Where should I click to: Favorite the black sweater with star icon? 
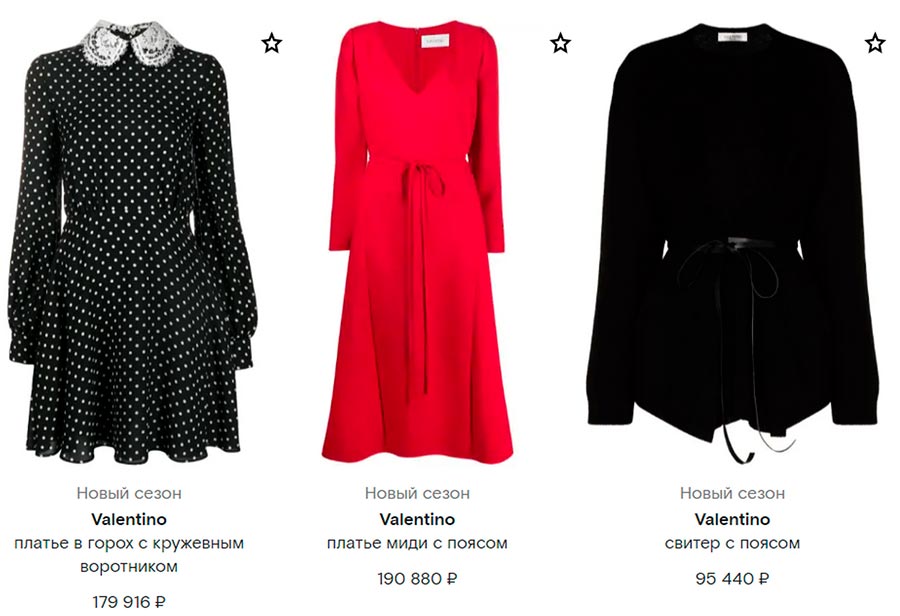(875, 43)
